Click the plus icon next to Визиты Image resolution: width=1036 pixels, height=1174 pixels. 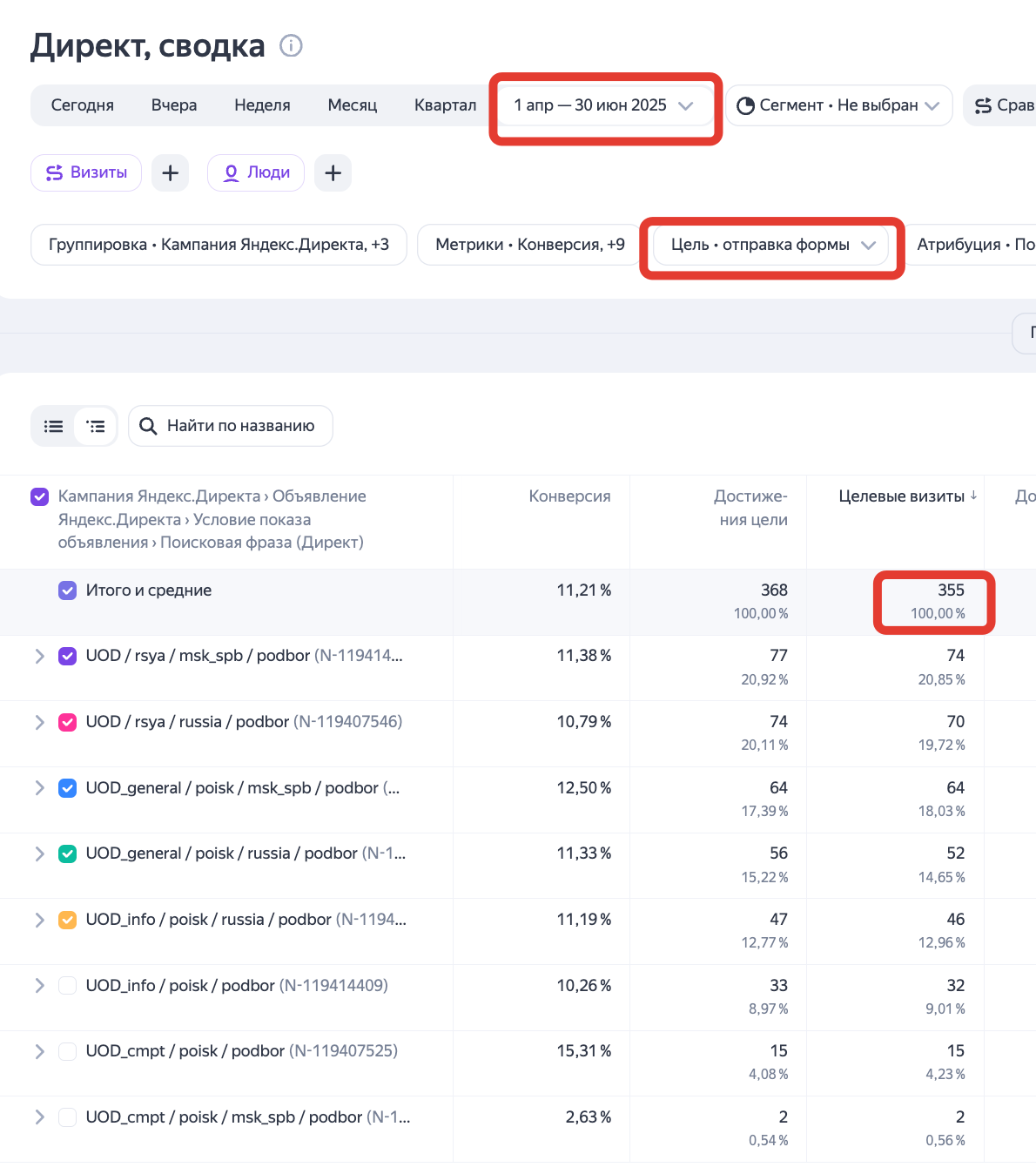pyautogui.click(x=171, y=172)
